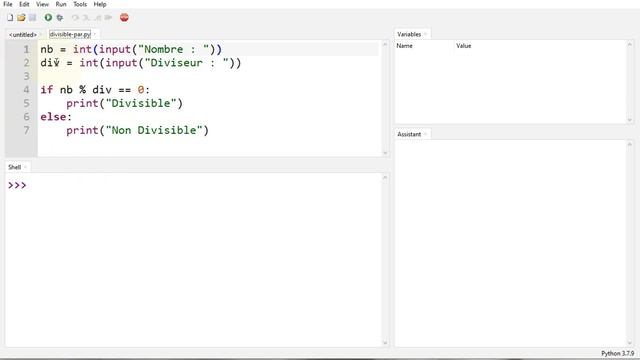This screenshot has width=640, height=360.
Task: Click line number 1 in the gutter
Action: [27, 49]
